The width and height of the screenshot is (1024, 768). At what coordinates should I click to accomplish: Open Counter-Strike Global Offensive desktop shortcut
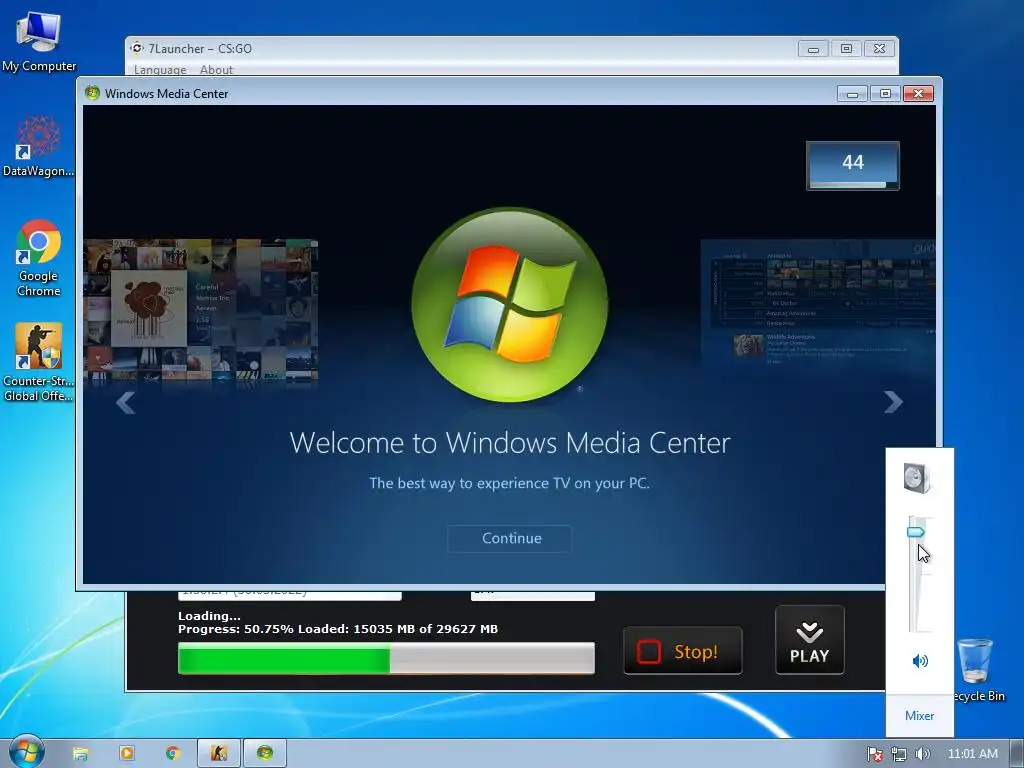tap(39, 361)
